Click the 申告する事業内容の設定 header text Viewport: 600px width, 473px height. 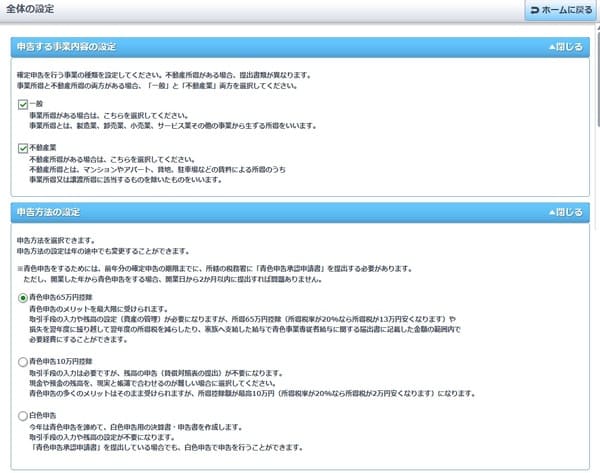pos(66,47)
